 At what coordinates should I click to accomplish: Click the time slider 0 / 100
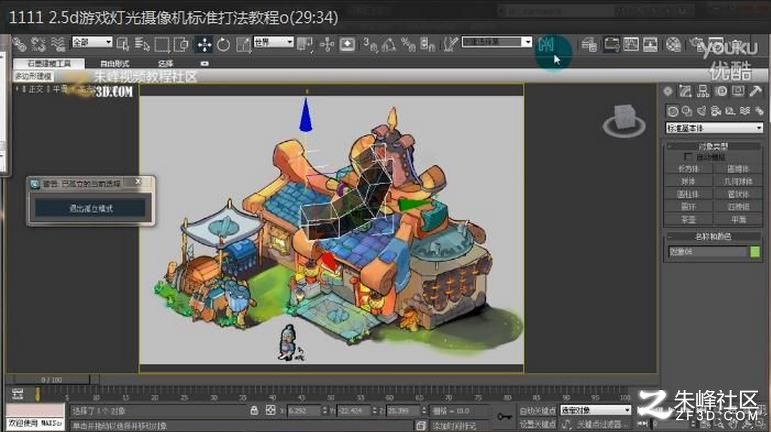point(52,380)
